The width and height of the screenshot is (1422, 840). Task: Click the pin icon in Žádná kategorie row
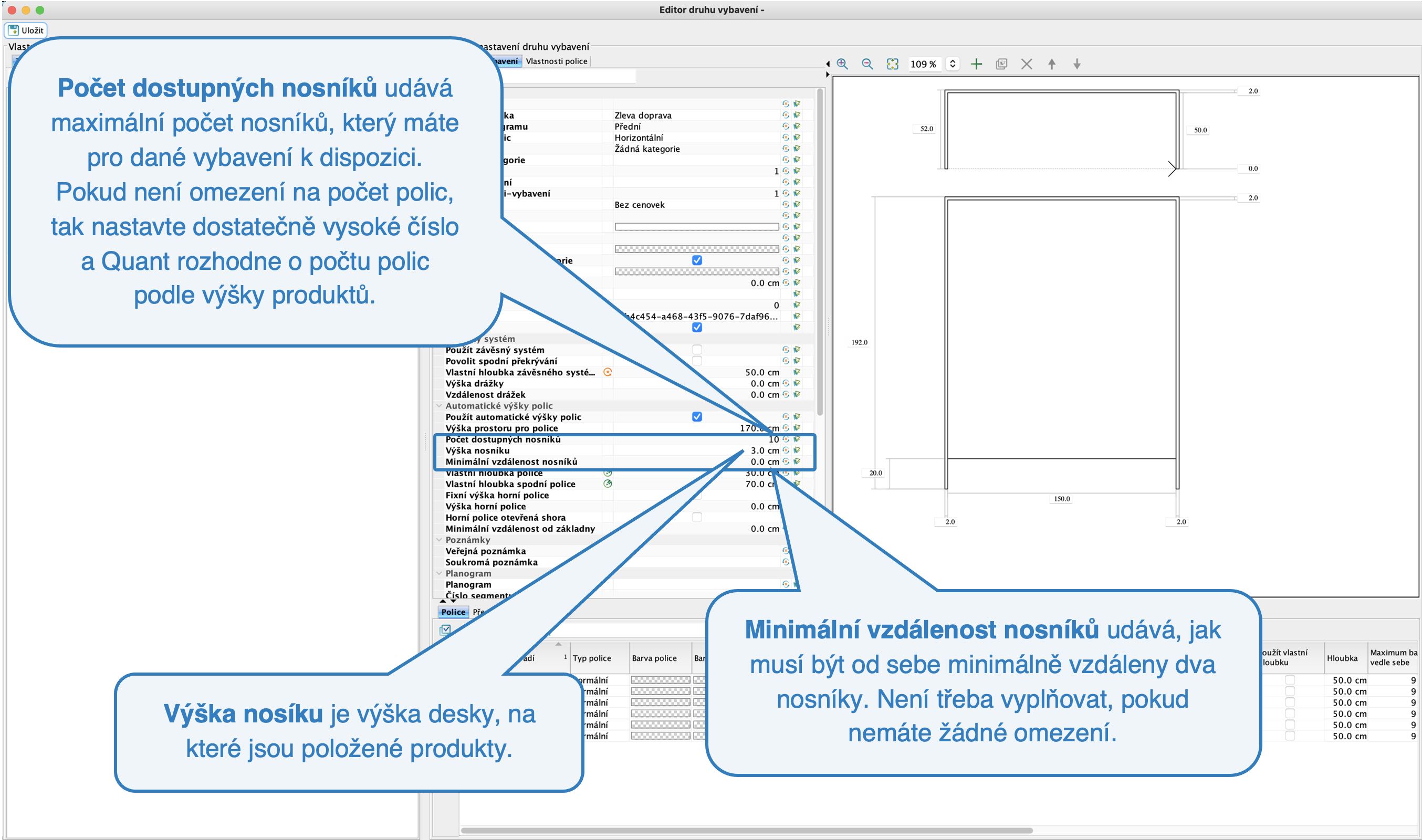click(797, 148)
